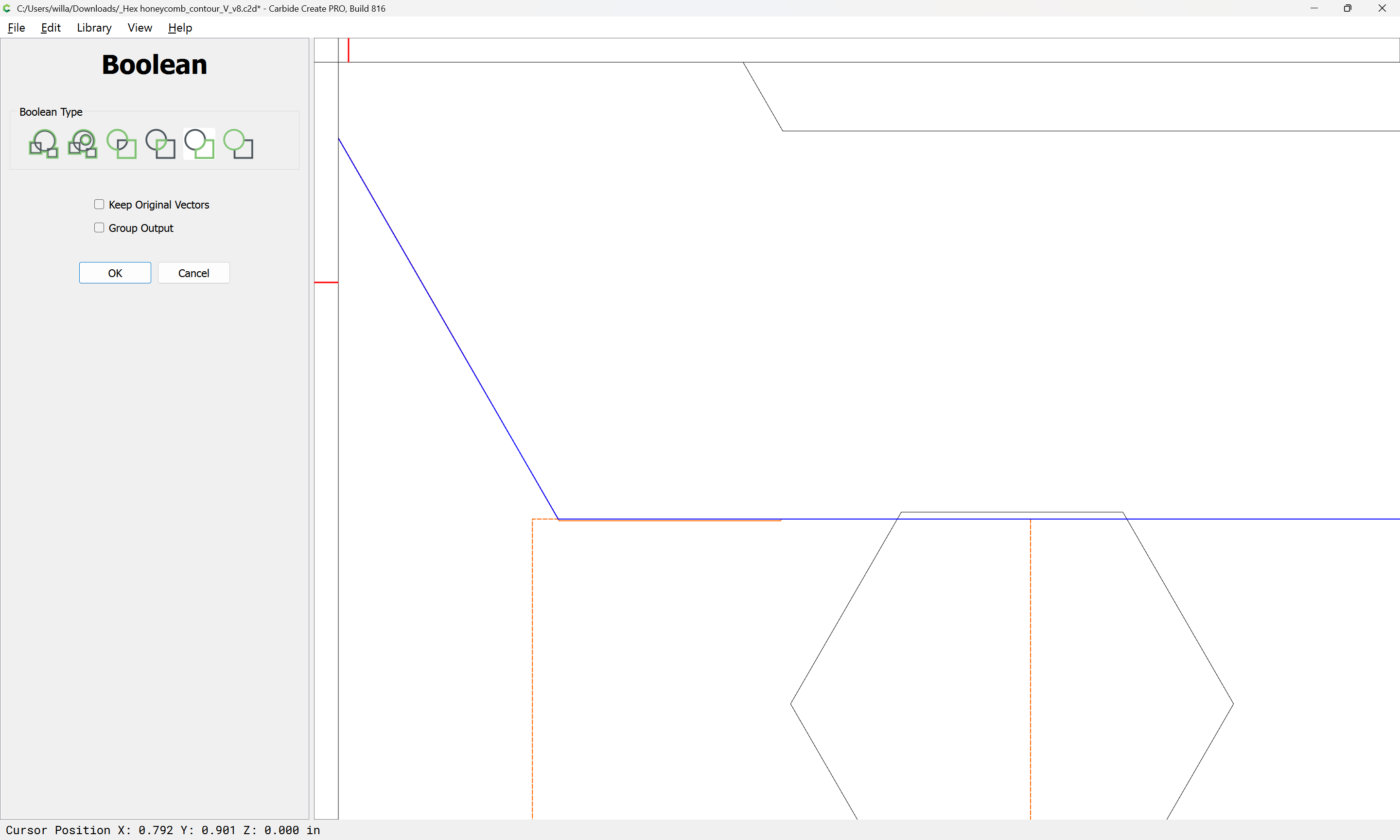Select the third Boolean Type icon
1400x840 pixels.
point(122,144)
